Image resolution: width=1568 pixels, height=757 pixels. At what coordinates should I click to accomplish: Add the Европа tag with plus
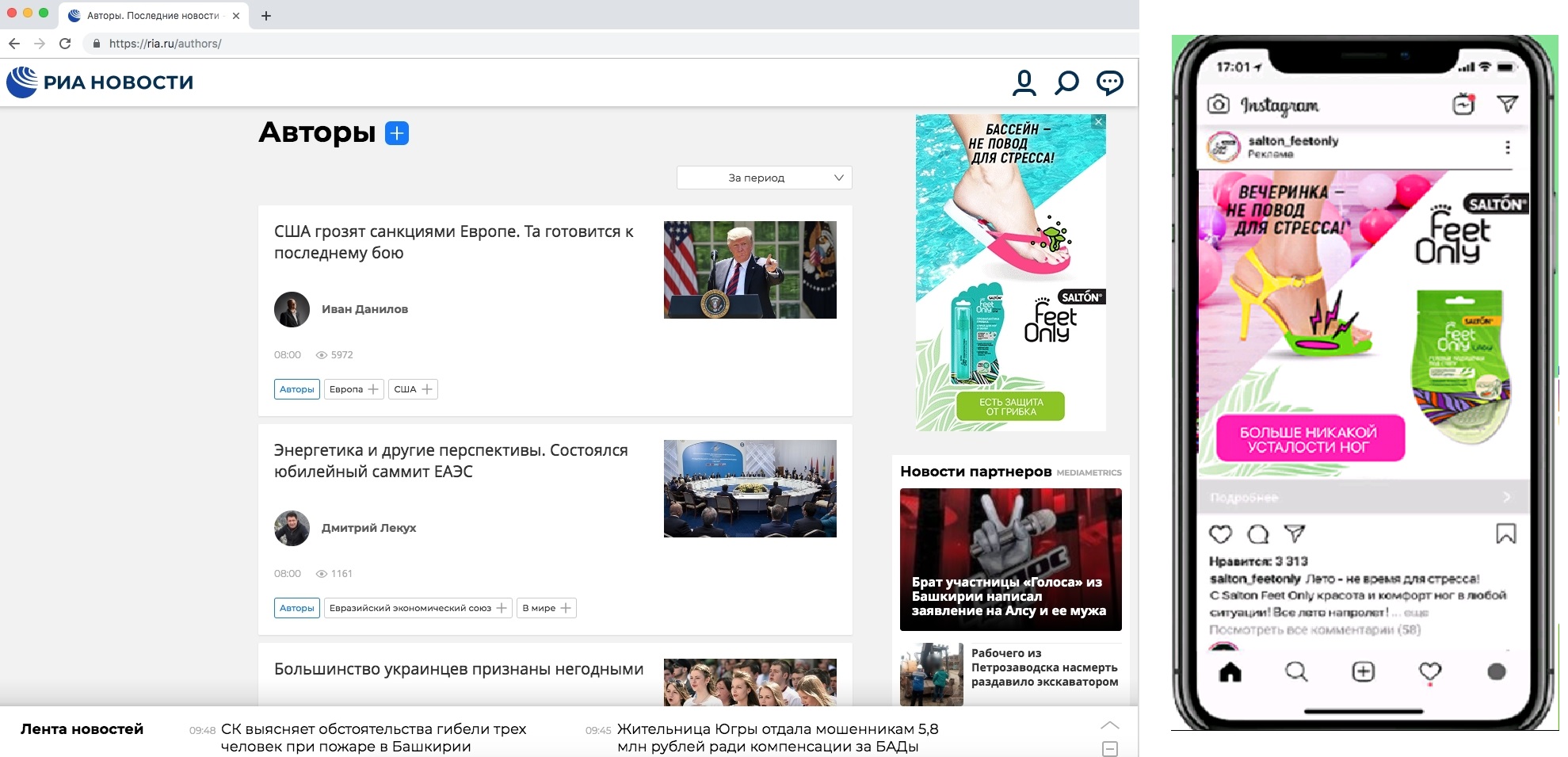coord(373,389)
